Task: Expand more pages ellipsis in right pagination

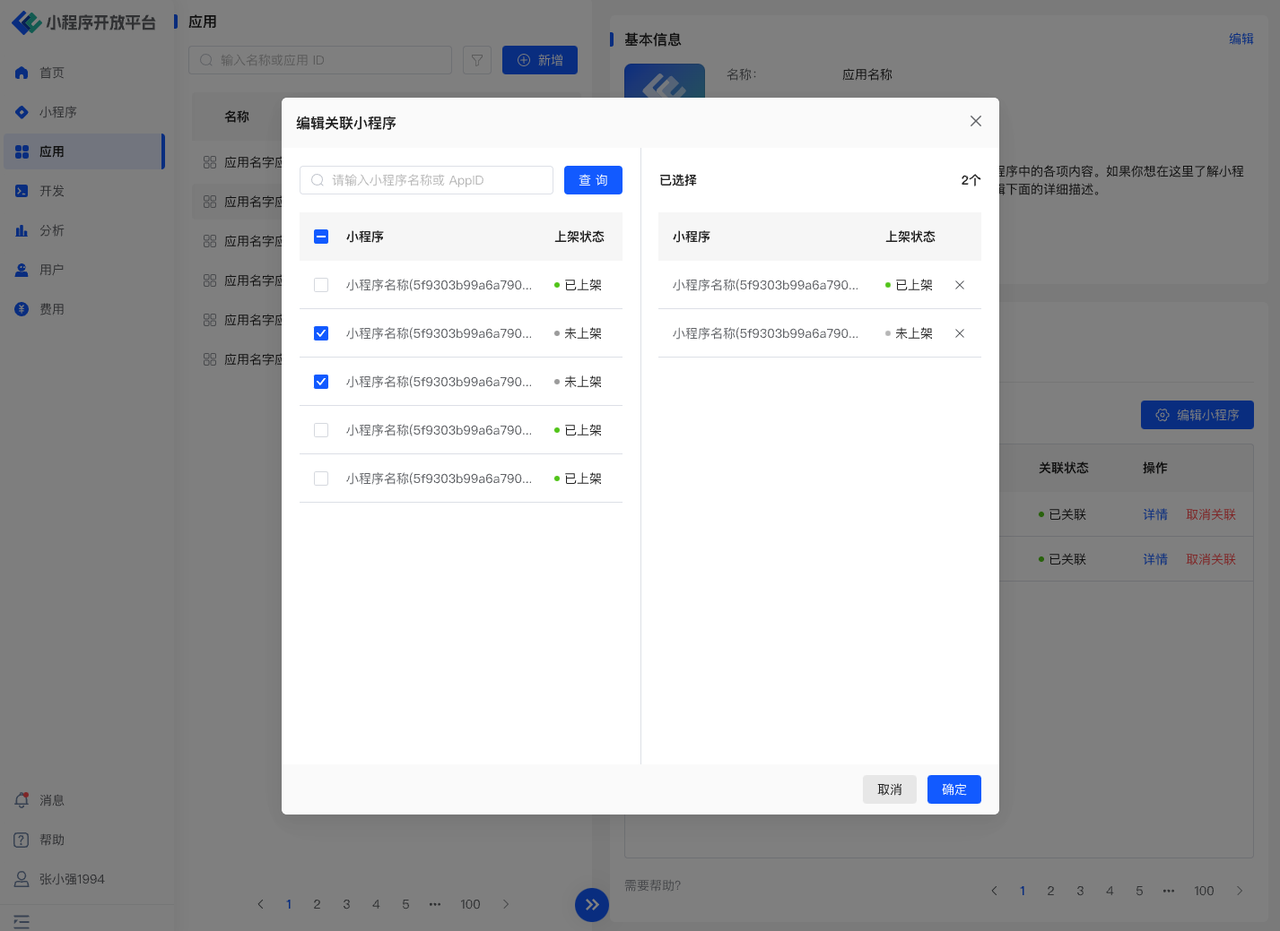Action: [1168, 890]
